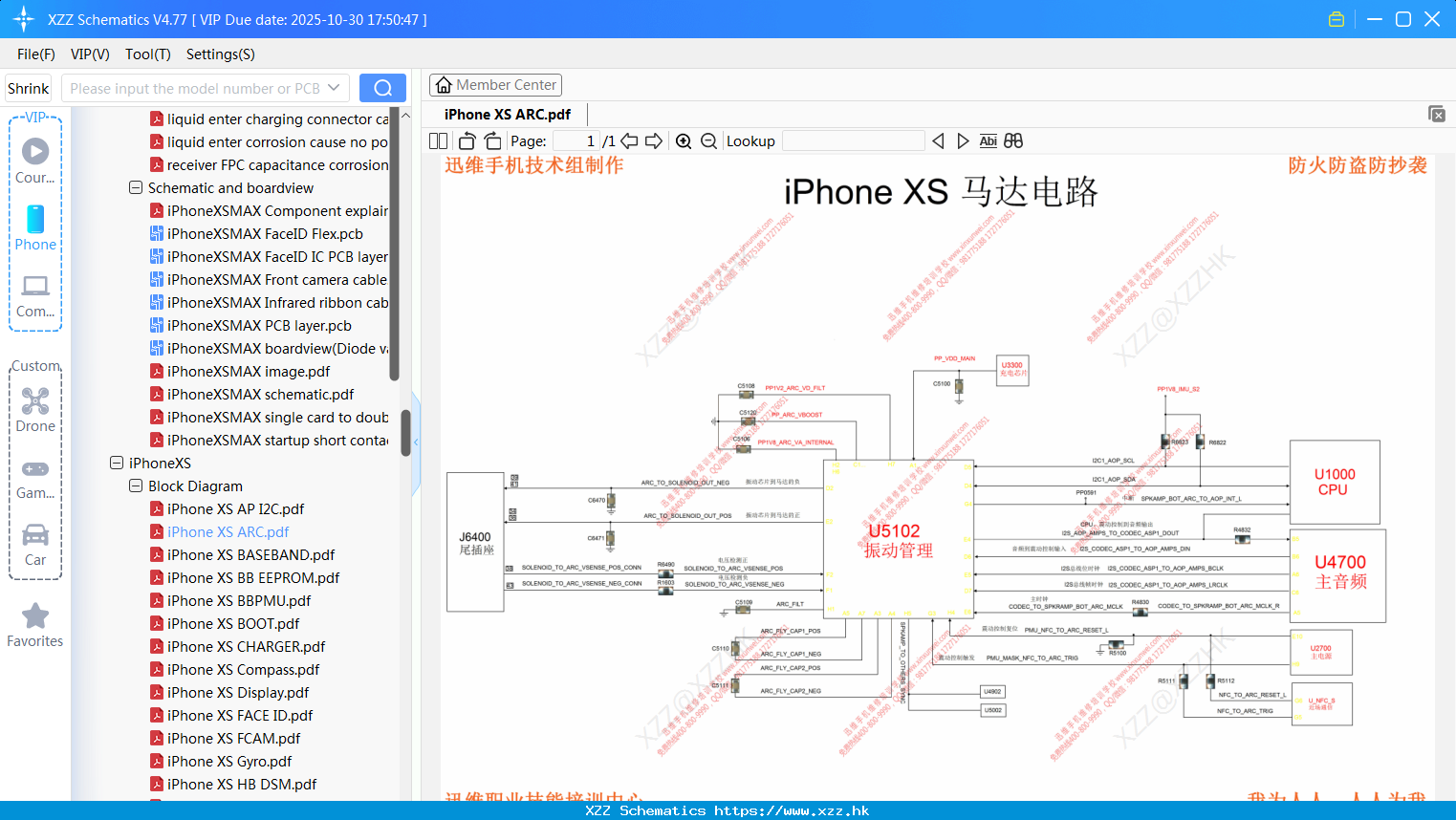Collapse the Block Diagram node
The image size is (1456, 820).
pyautogui.click(x=136, y=486)
